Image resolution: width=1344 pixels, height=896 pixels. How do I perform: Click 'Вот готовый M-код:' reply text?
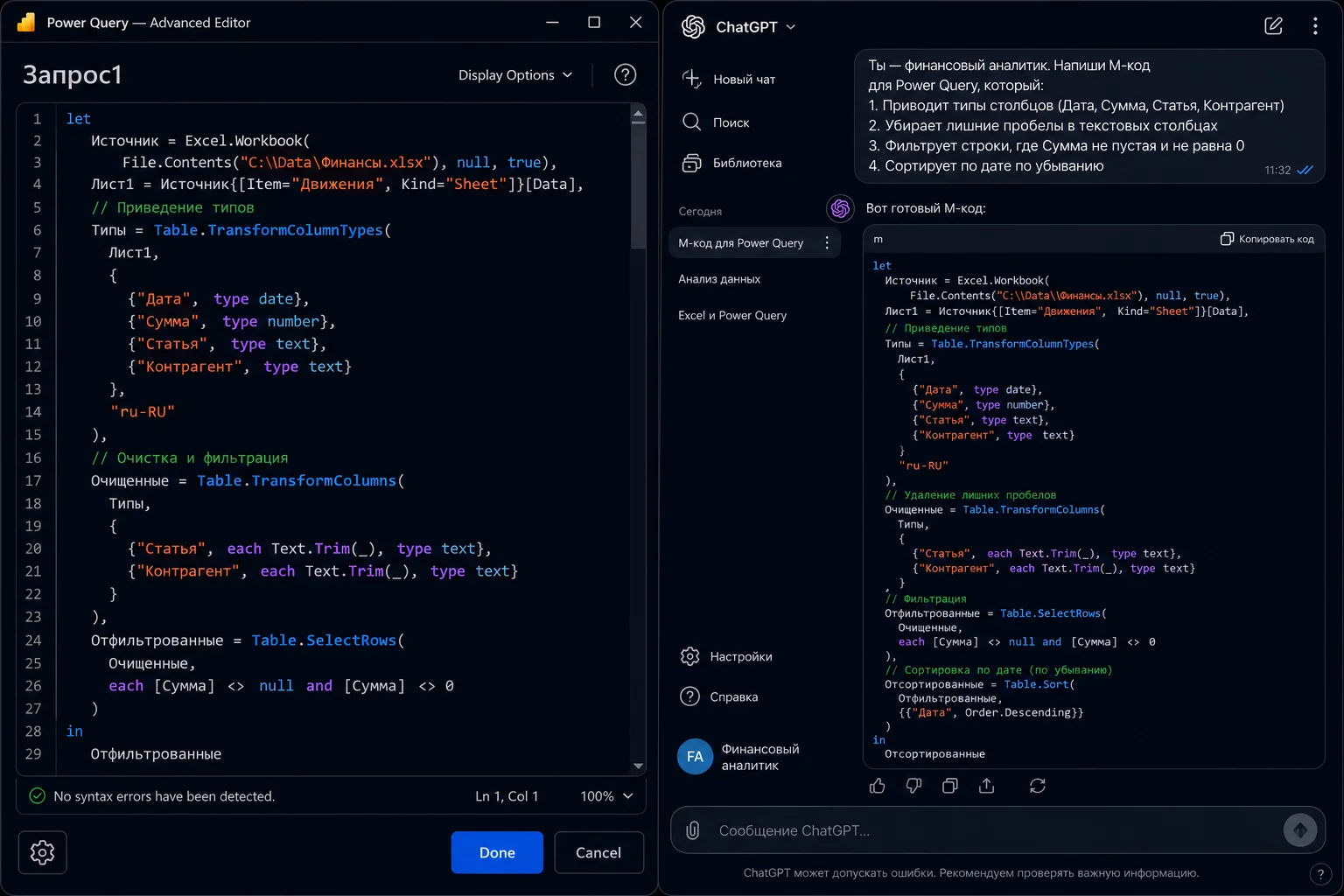tap(926, 208)
